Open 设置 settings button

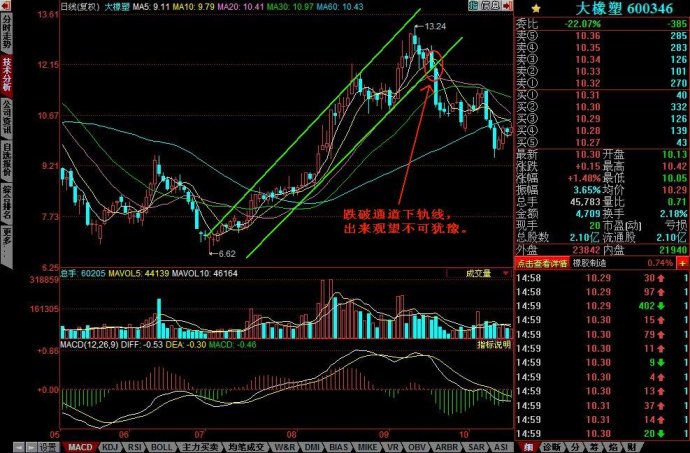point(48,447)
